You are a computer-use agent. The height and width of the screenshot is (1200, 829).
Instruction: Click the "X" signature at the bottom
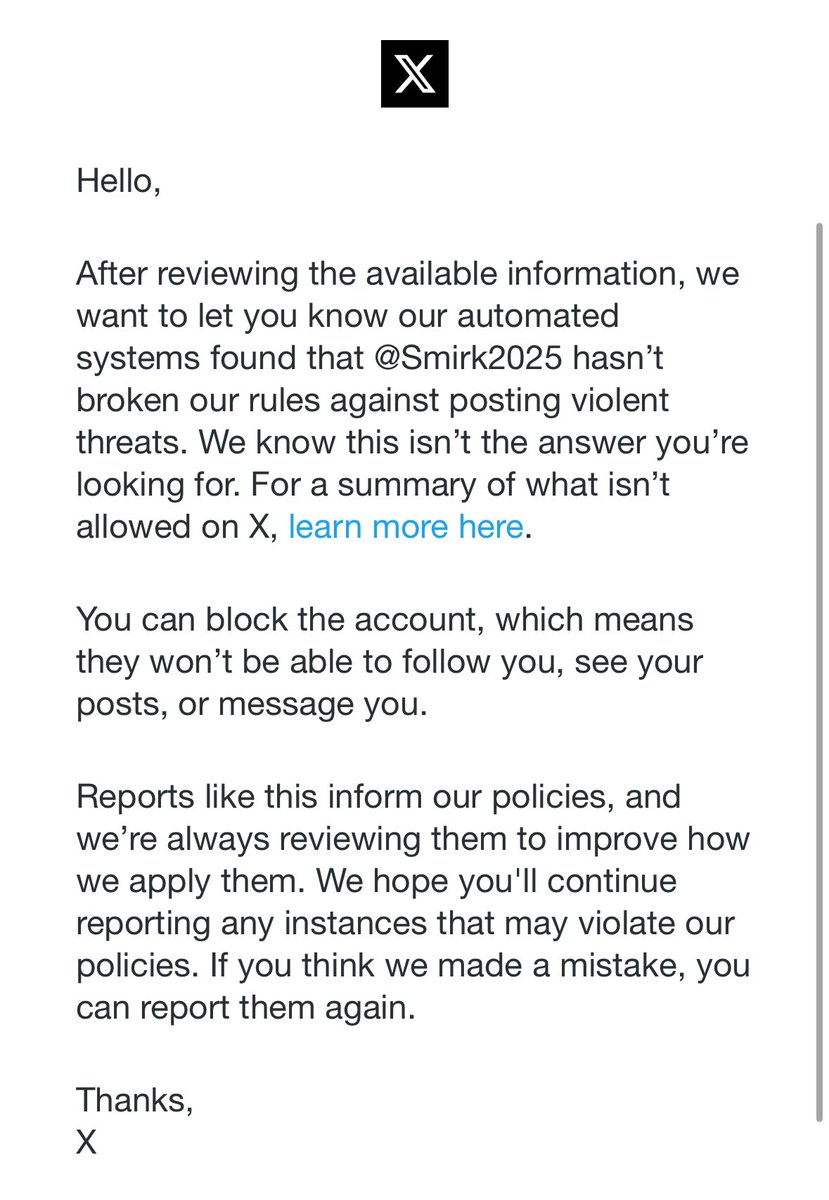87,1142
